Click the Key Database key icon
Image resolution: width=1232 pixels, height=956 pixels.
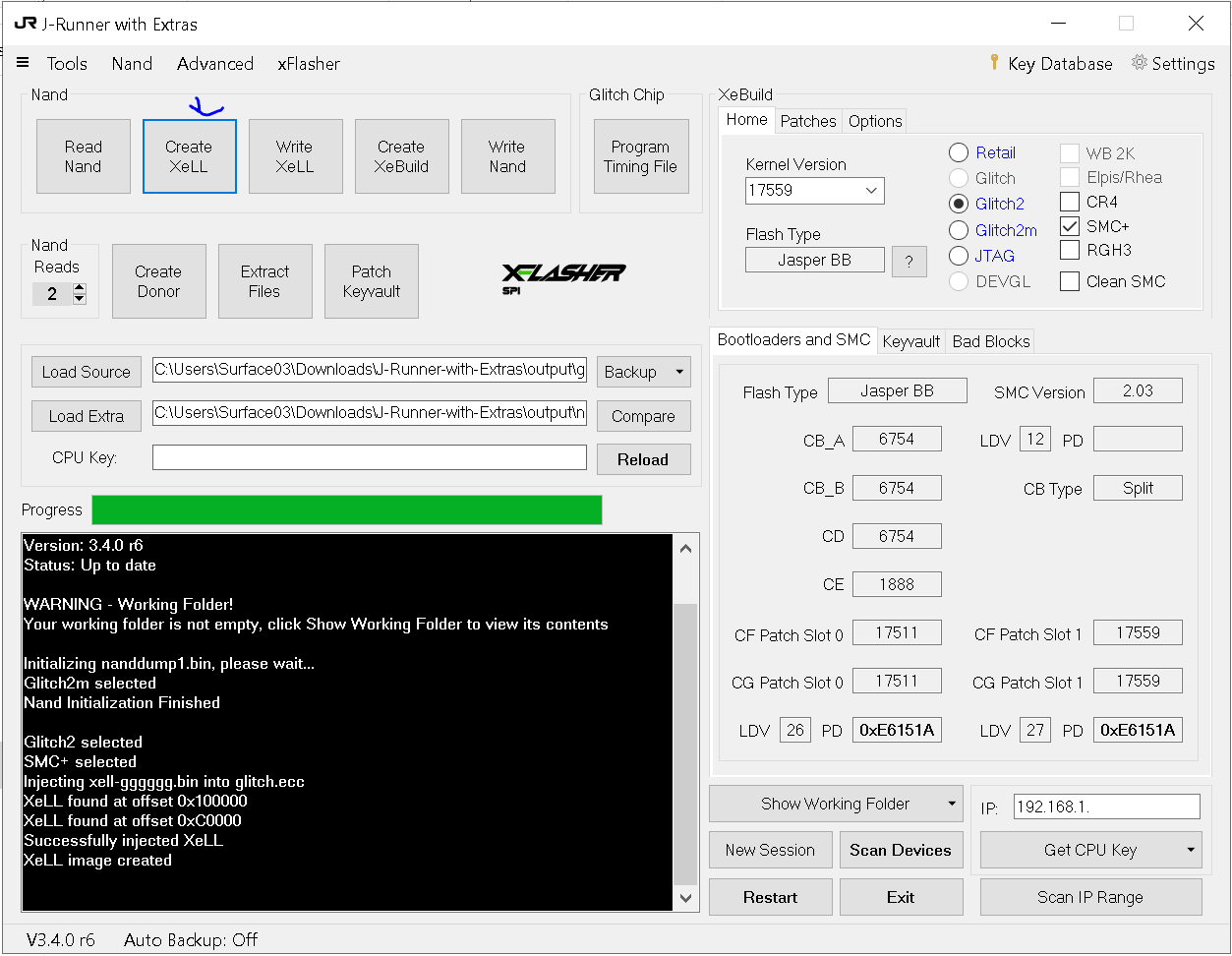(994, 63)
